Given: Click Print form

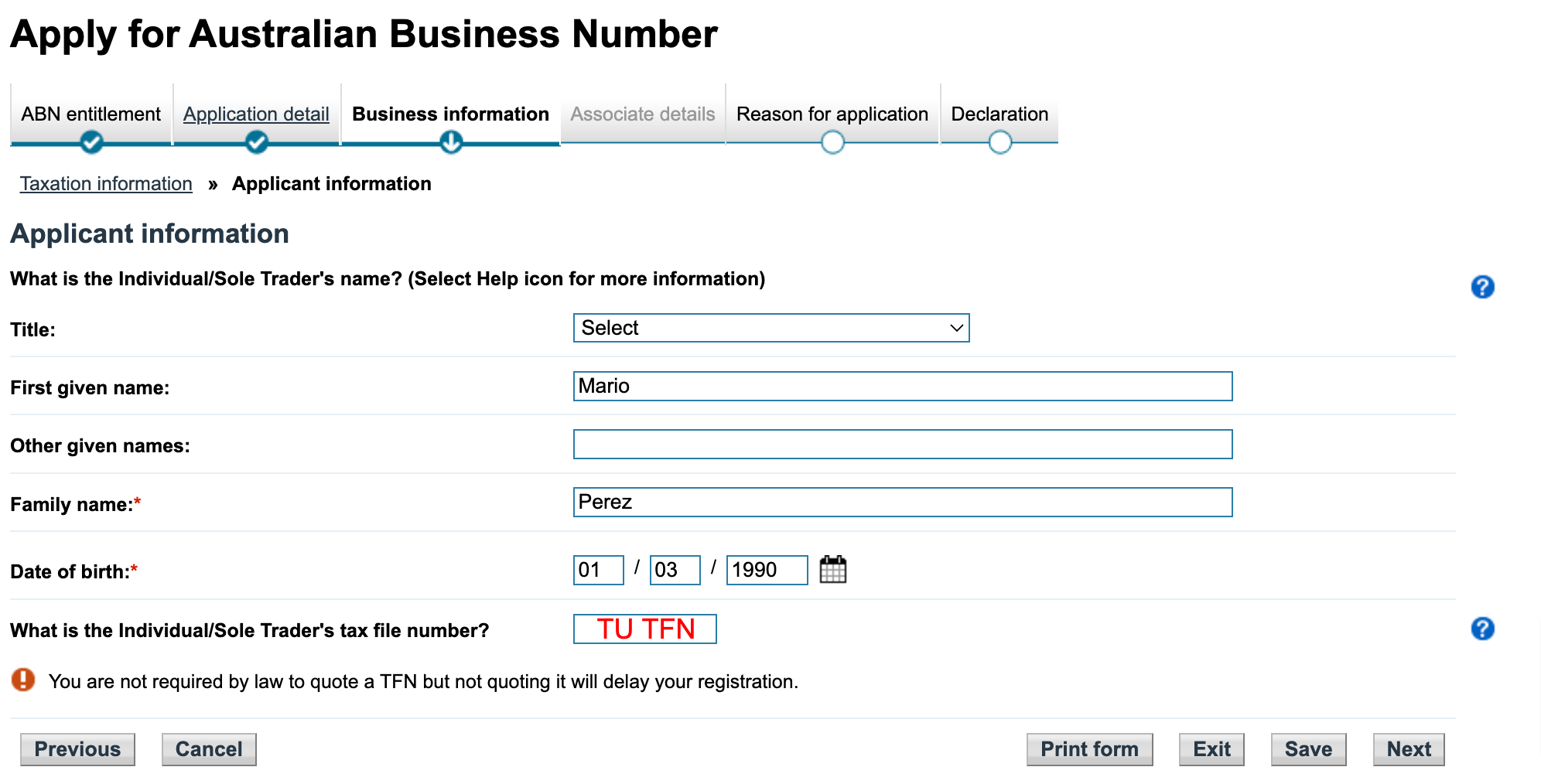Looking at the screenshot, I should 1089,748.
